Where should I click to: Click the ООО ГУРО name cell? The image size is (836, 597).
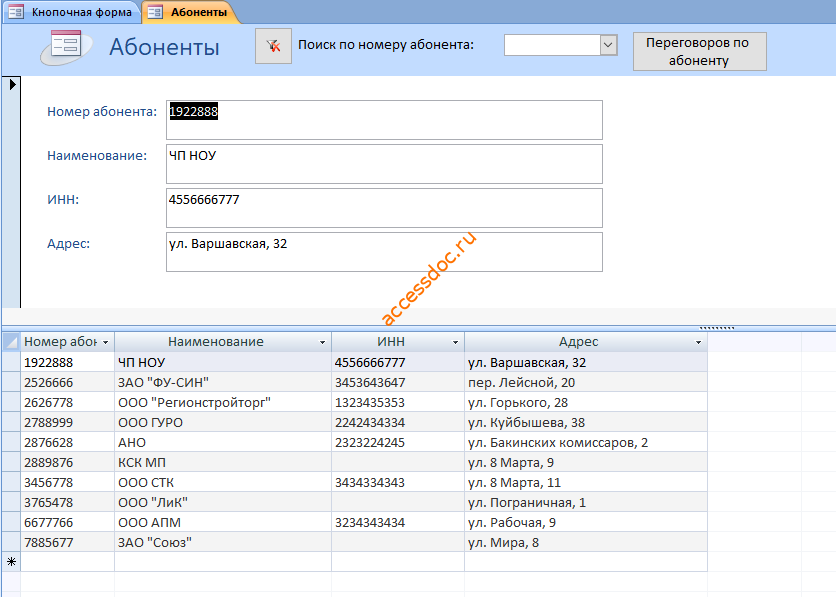coord(223,423)
